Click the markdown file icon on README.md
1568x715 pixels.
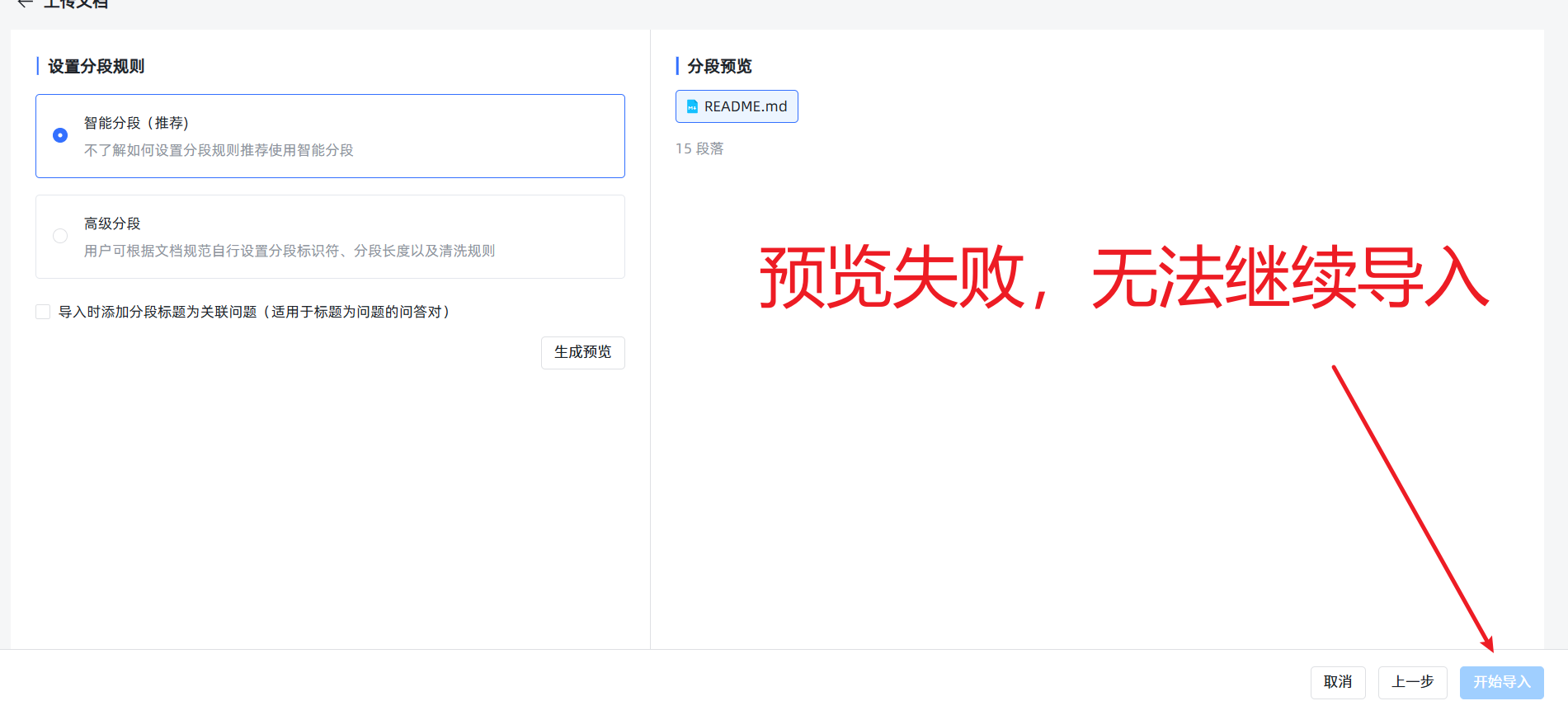692,106
